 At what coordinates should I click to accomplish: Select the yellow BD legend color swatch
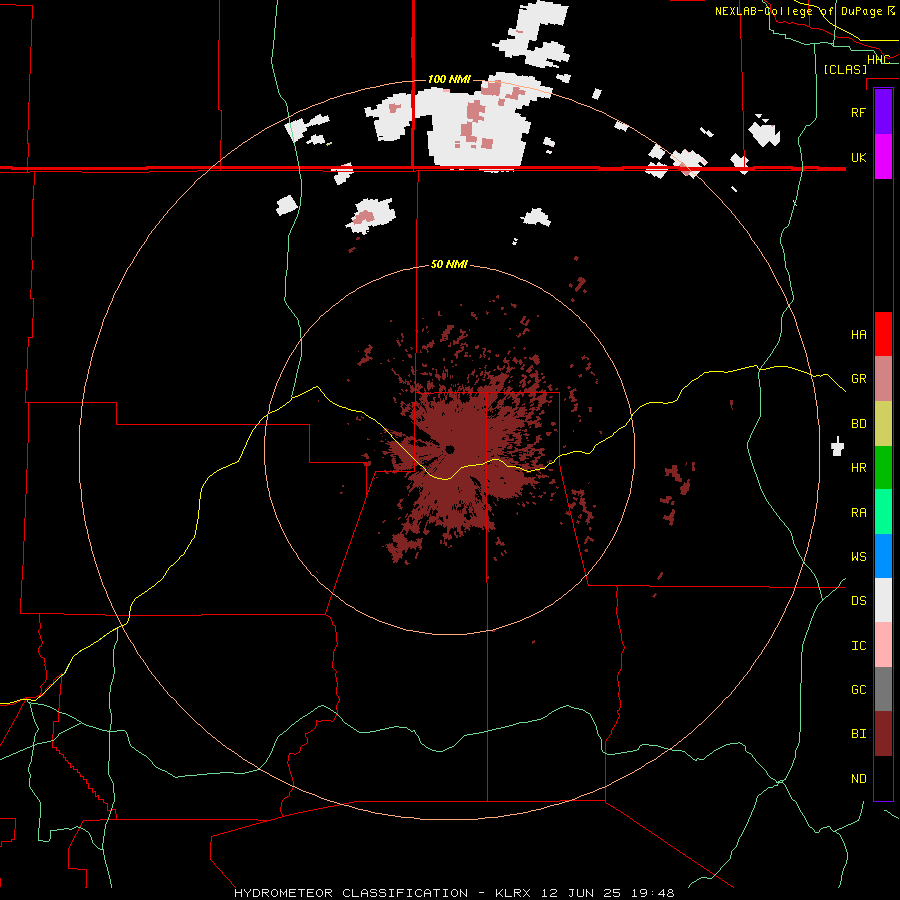coord(883,424)
